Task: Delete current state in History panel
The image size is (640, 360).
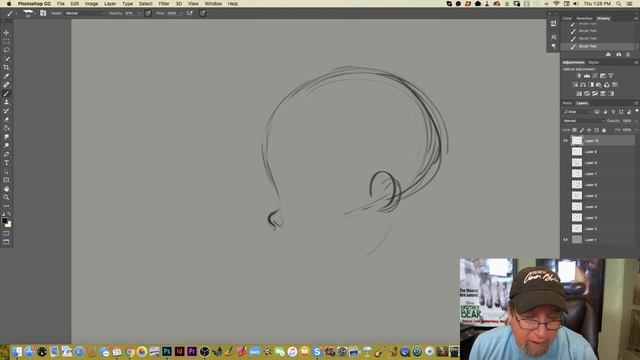Action: (628, 54)
